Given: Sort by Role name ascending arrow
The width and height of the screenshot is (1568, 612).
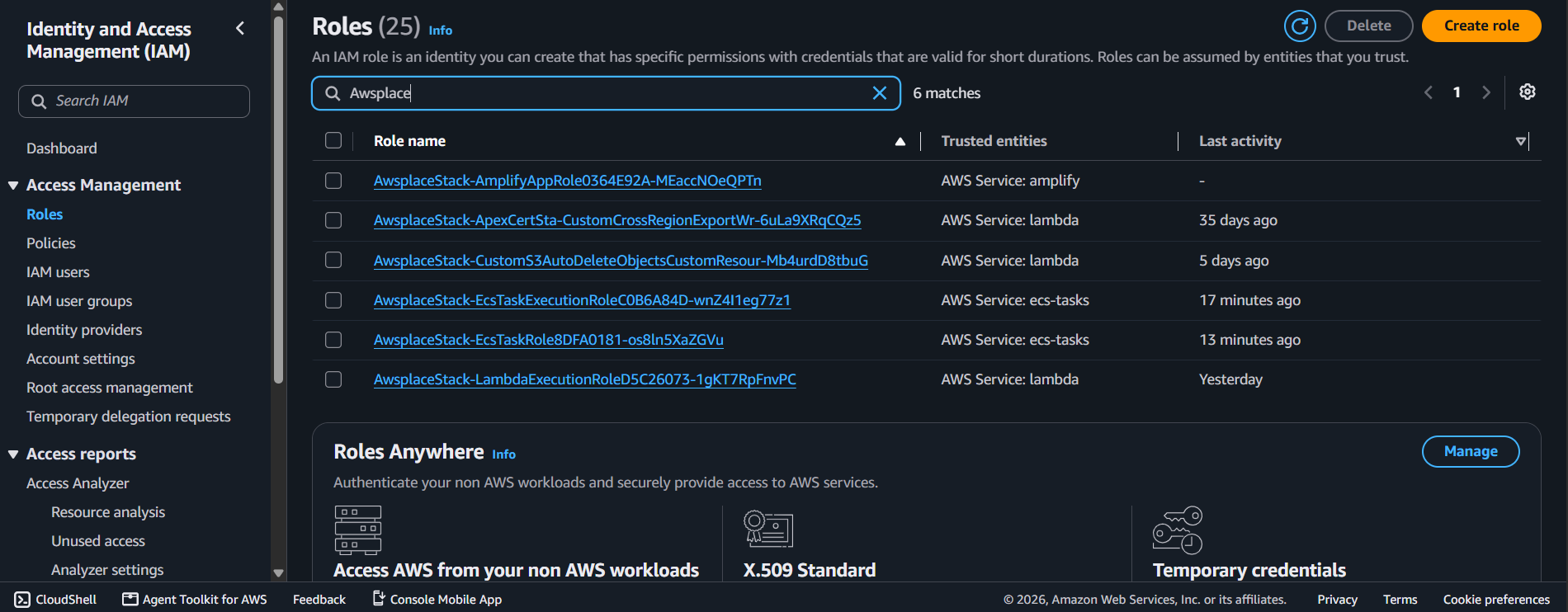Looking at the screenshot, I should point(900,142).
